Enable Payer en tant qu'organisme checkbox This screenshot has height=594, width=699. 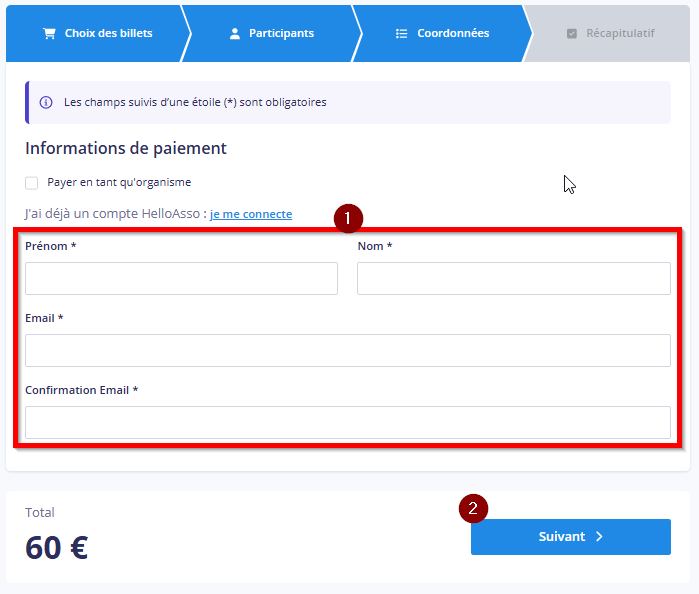pyautogui.click(x=32, y=183)
